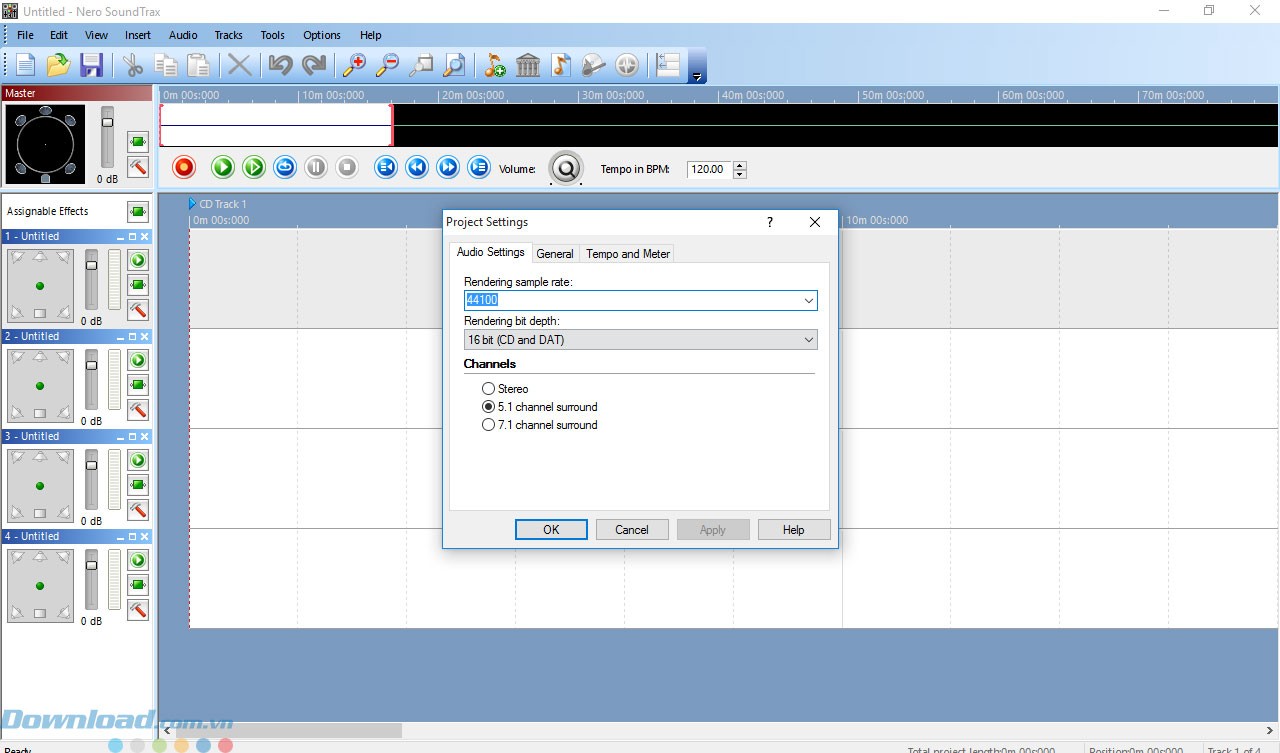Open the Tracks menu

pyautogui.click(x=228, y=35)
